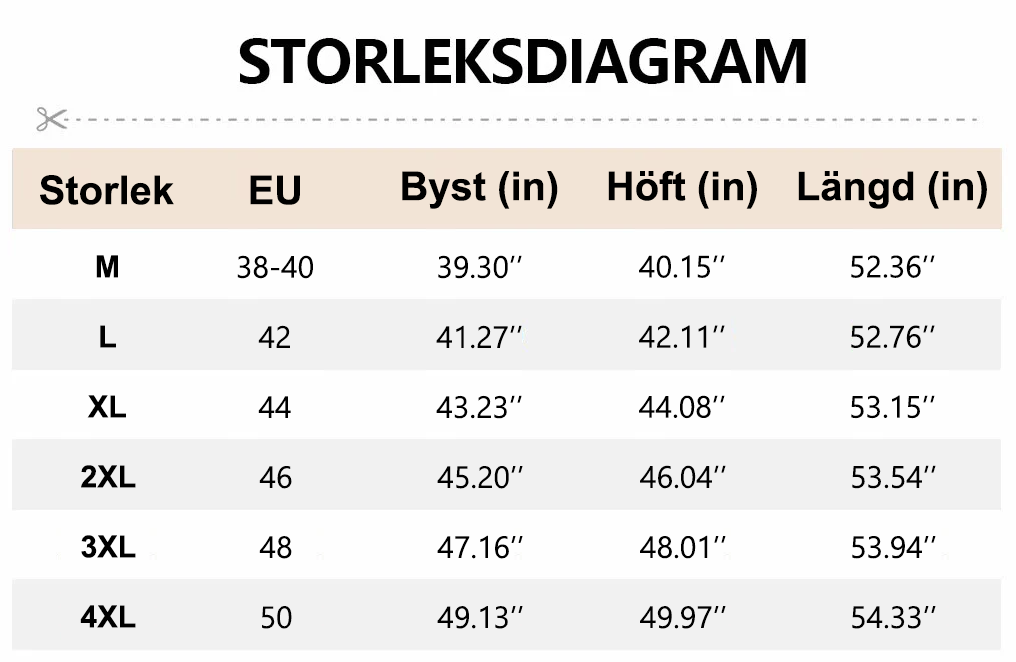Click the scissors icon beside the dashed line
The width and height of the screenshot is (1016, 662).
(50, 119)
